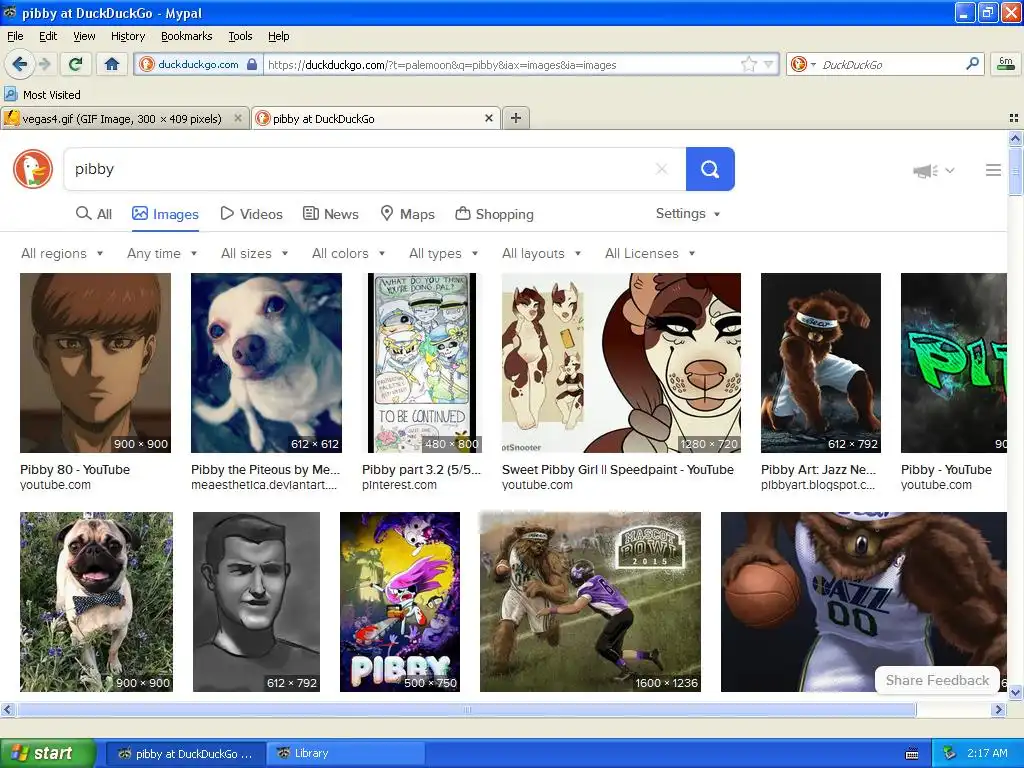The height and width of the screenshot is (768, 1024).
Task: Open the Pibby 80 - YouTube title link
Action: [75, 470]
